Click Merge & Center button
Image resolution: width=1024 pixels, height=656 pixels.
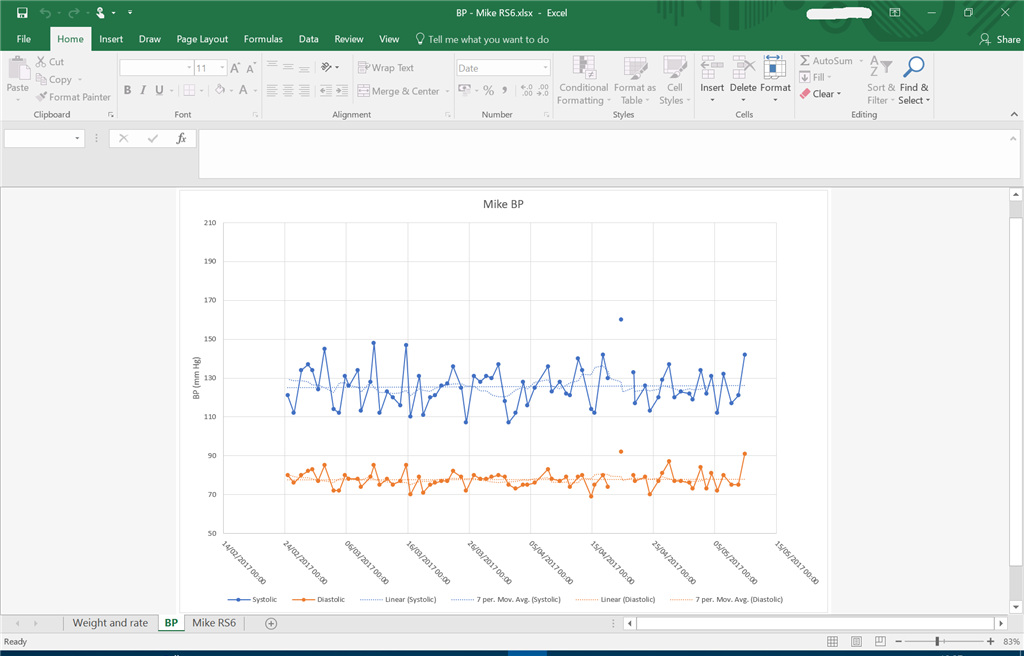click(x=399, y=91)
